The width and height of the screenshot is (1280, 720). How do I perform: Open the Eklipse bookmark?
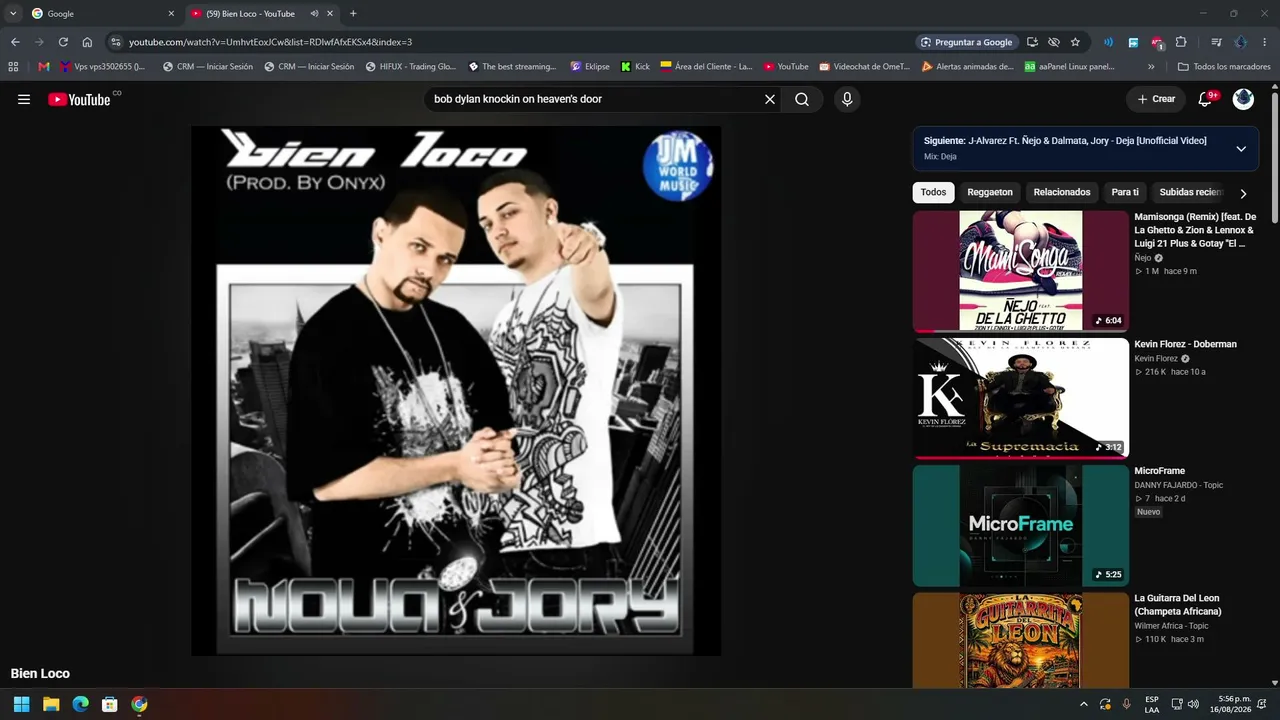590,67
